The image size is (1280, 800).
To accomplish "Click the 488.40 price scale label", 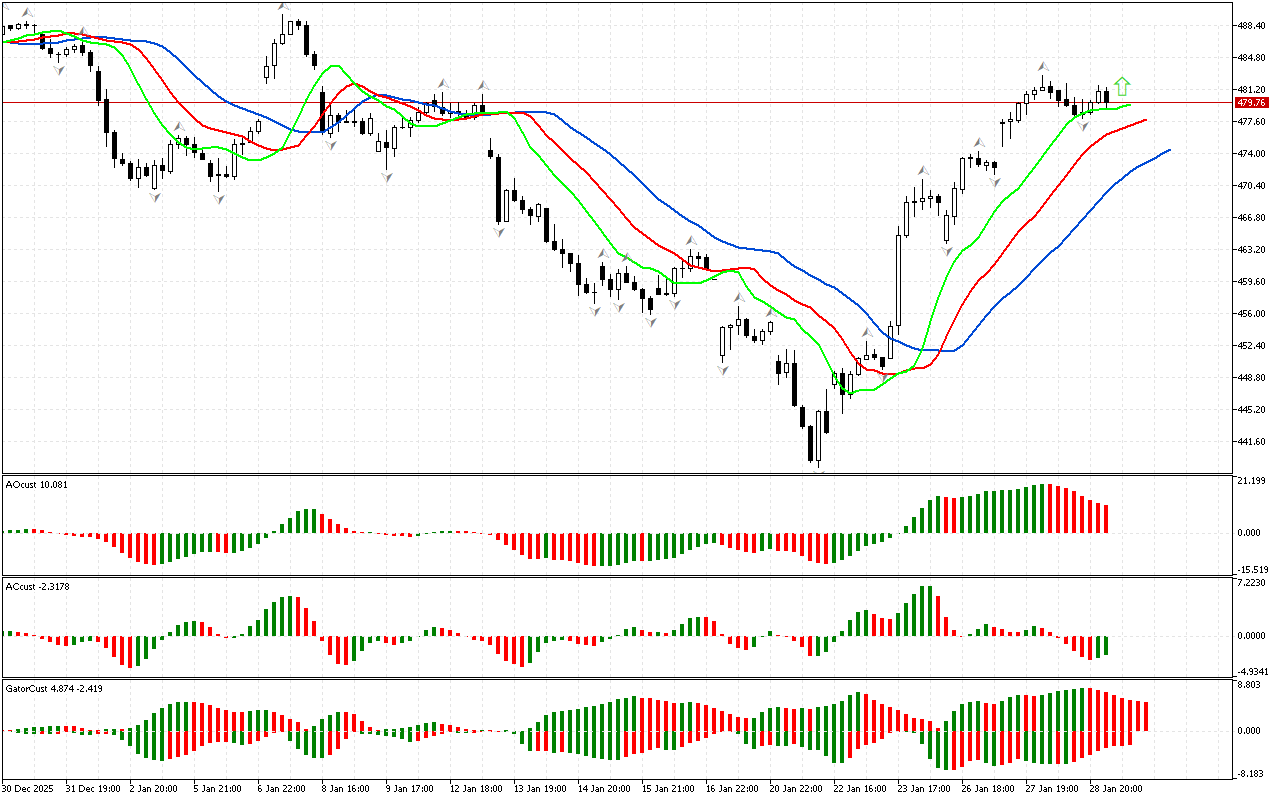I will click(x=1252, y=26).
